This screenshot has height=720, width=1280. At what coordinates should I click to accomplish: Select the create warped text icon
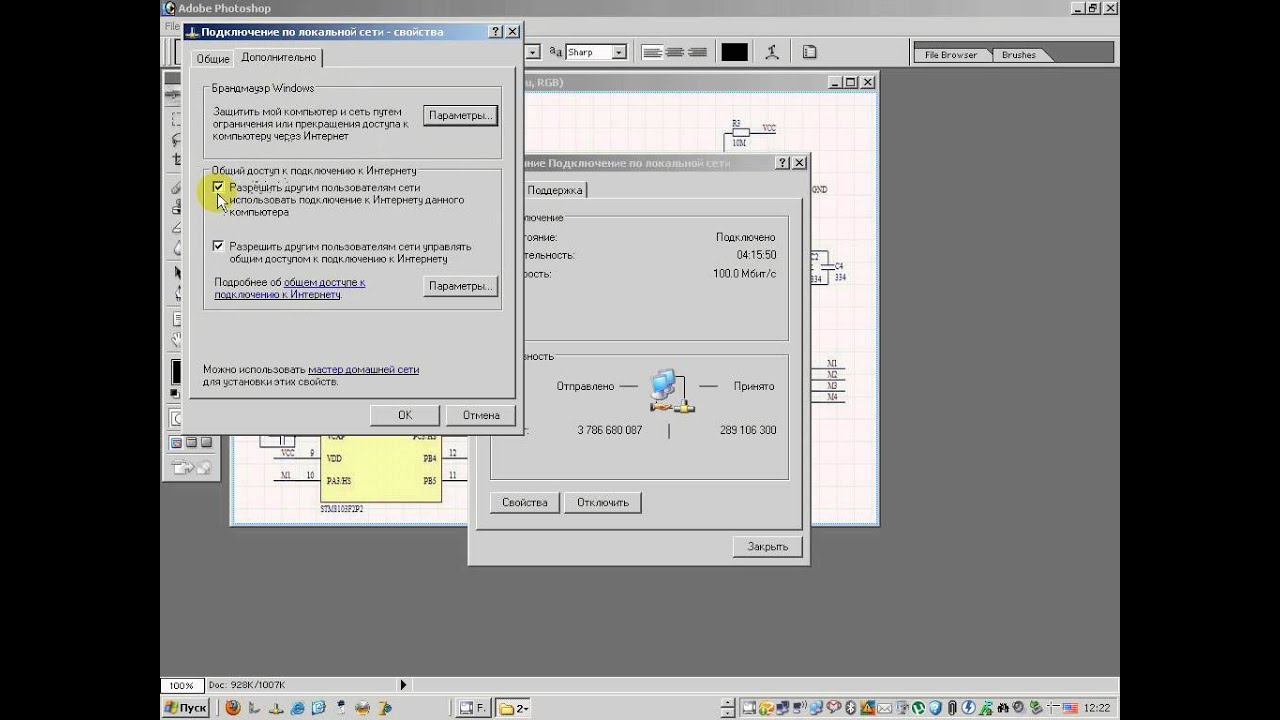[x=772, y=52]
